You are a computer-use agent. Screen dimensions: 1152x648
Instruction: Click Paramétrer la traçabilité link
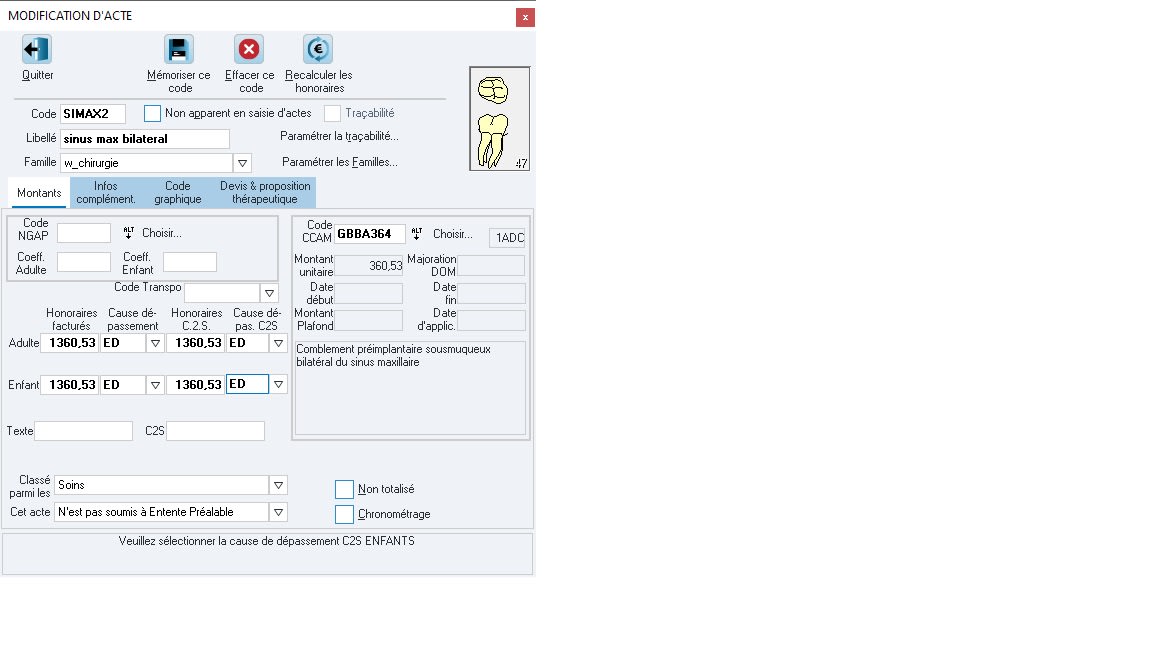coord(339,136)
